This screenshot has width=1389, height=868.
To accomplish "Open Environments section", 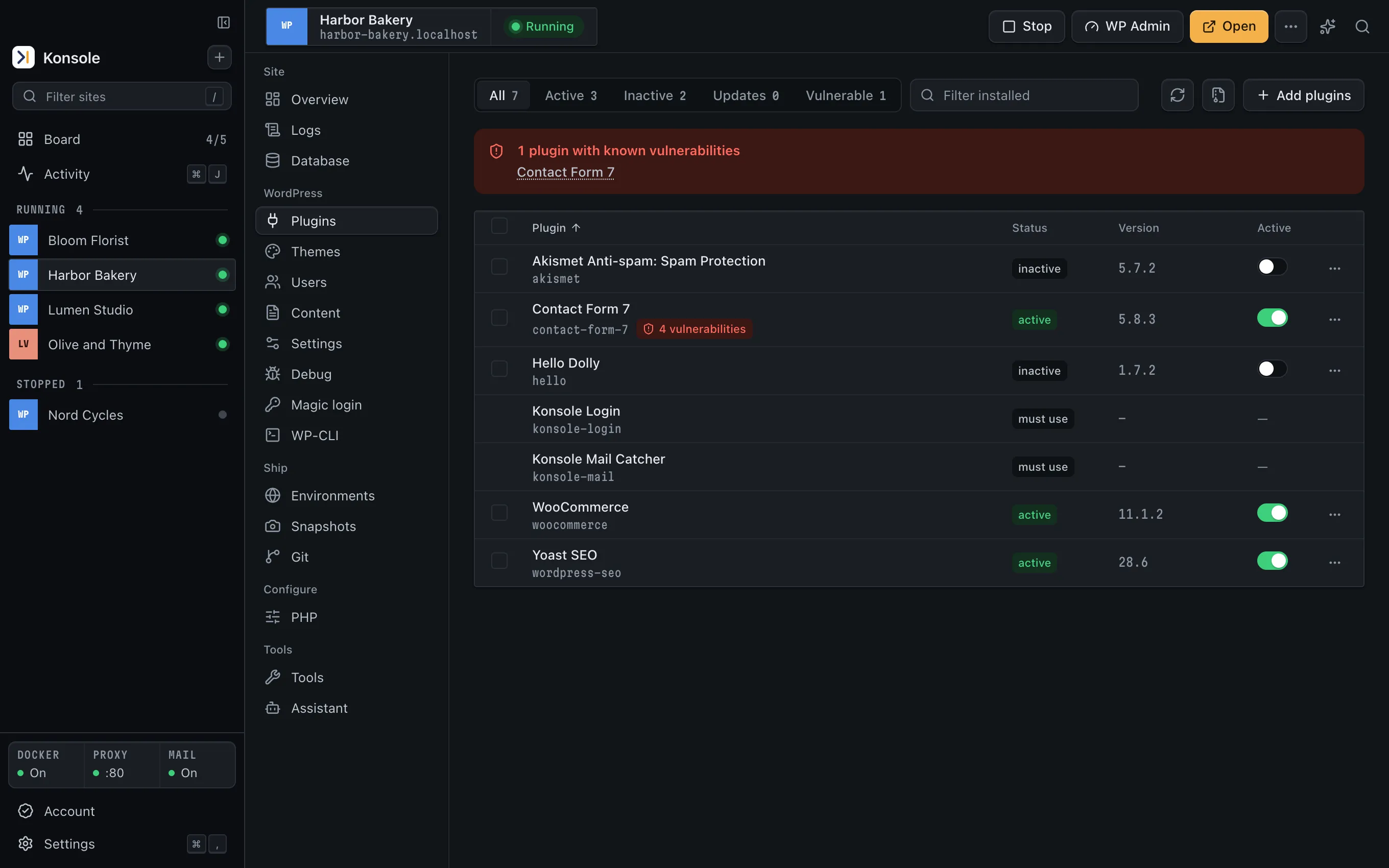I will [x=346, y=495].
